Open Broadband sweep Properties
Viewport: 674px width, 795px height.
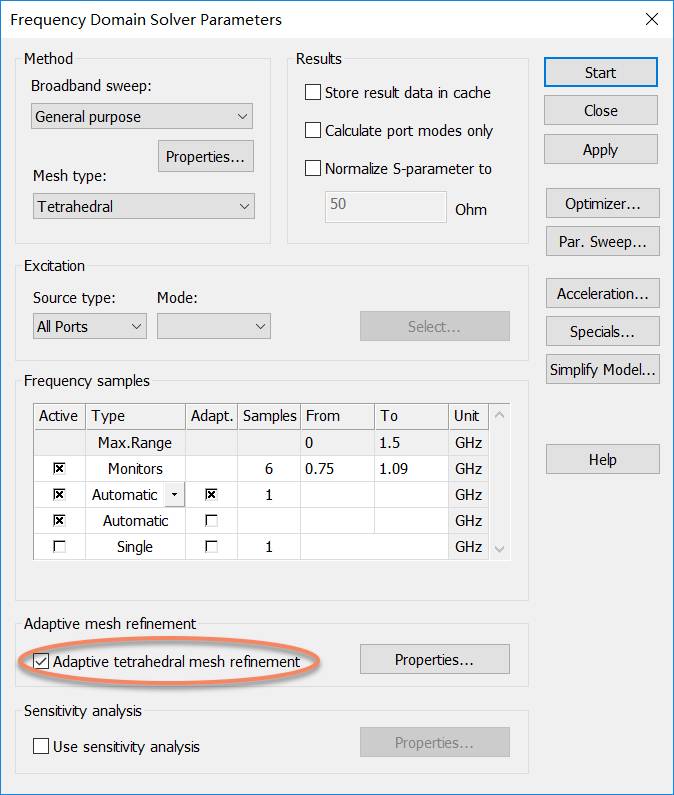[205, 156]
